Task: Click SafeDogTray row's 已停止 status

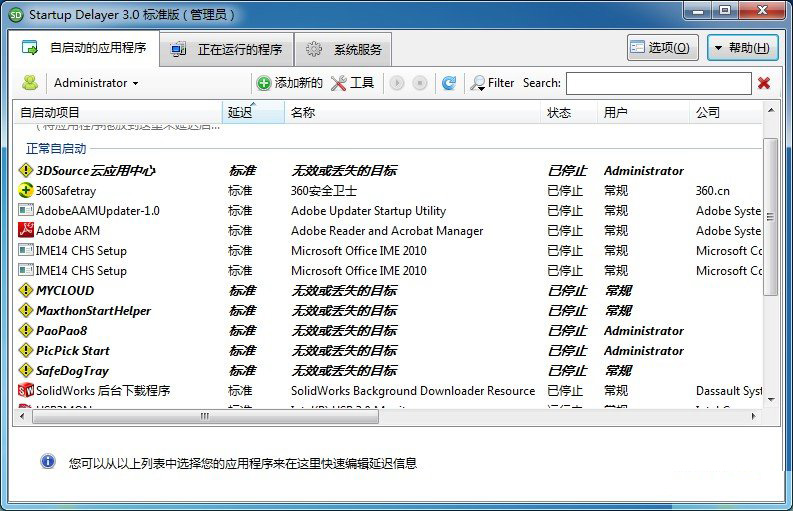Action: click(567, 370)
